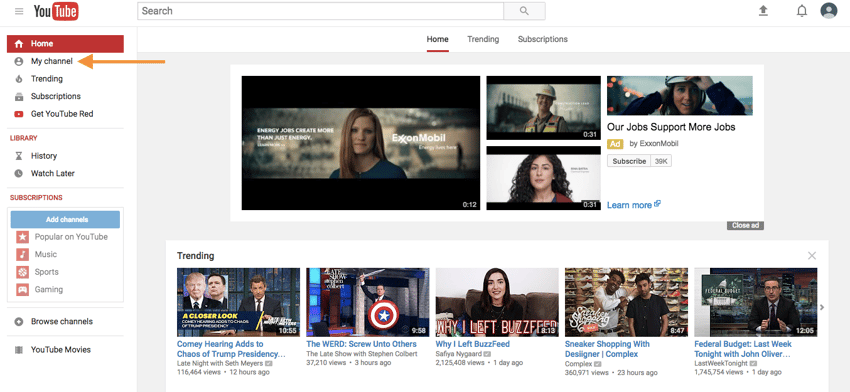This screenshot has width=850, height=392.
Task: Open YouTube Movies
Action: pyautogui.click(x=61, y=350)
